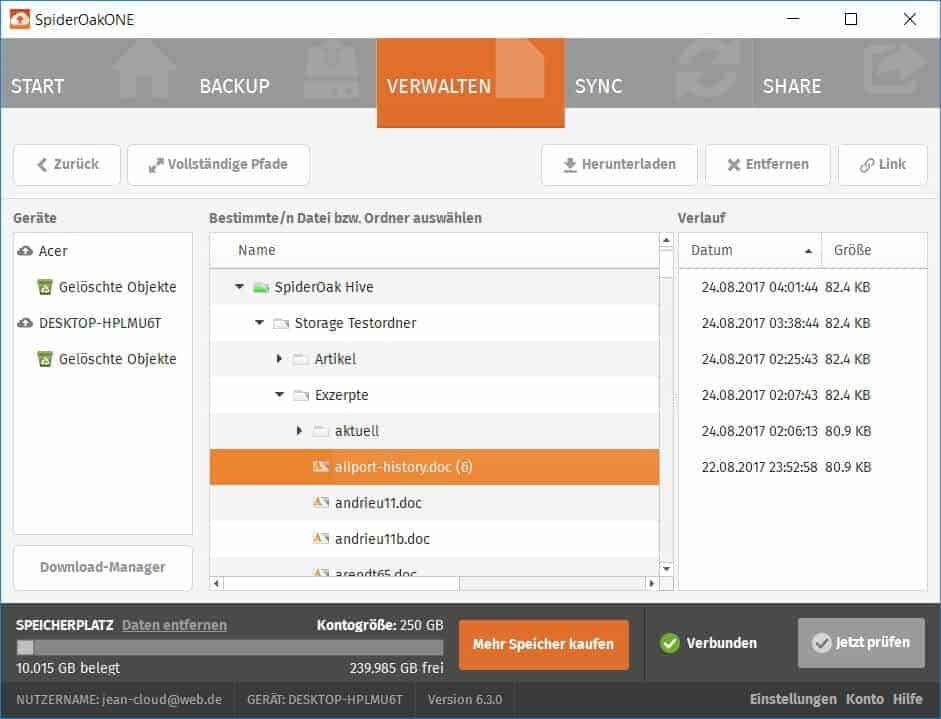This screenshot has height=719, width=941.
Task: Open Daten entfernen link
Action: 174,625
